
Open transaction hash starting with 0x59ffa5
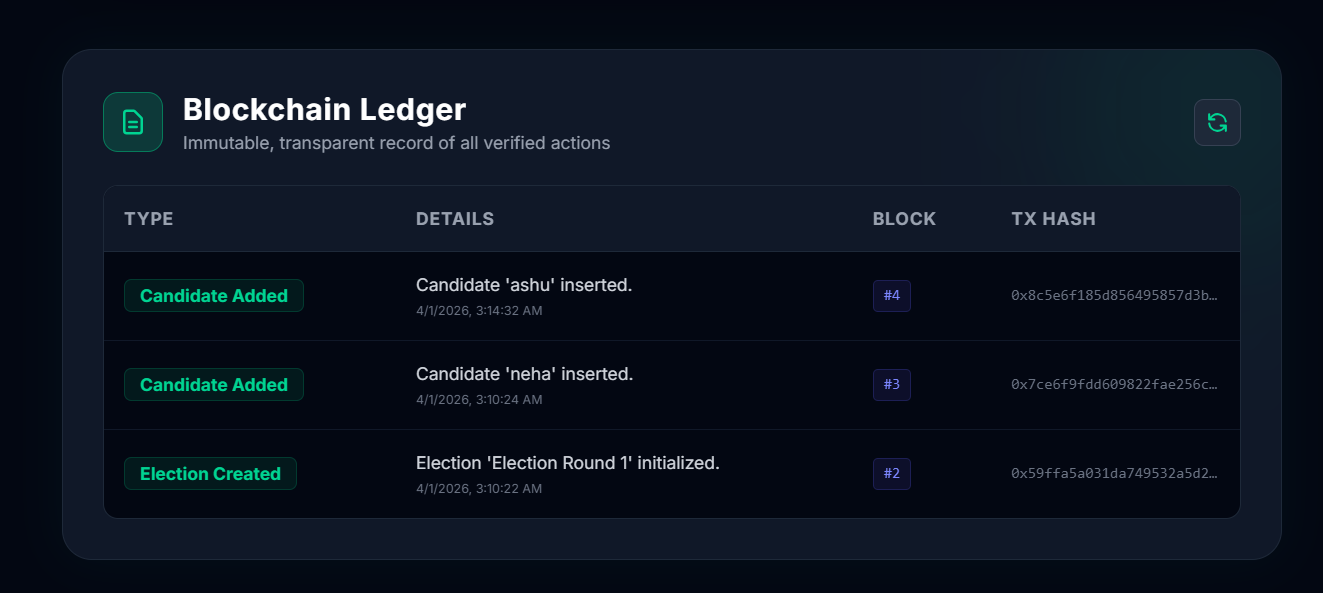click(1114, 474)
